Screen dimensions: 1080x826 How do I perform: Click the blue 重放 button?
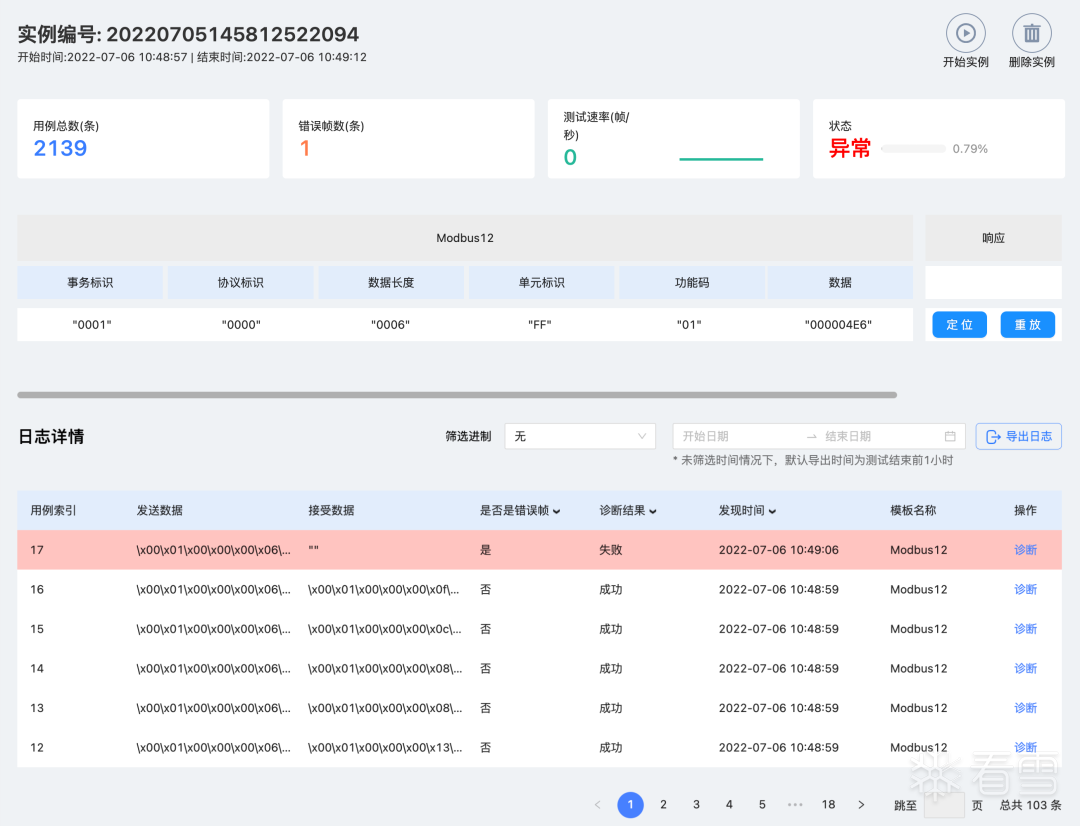click(x=1028, y=324)
